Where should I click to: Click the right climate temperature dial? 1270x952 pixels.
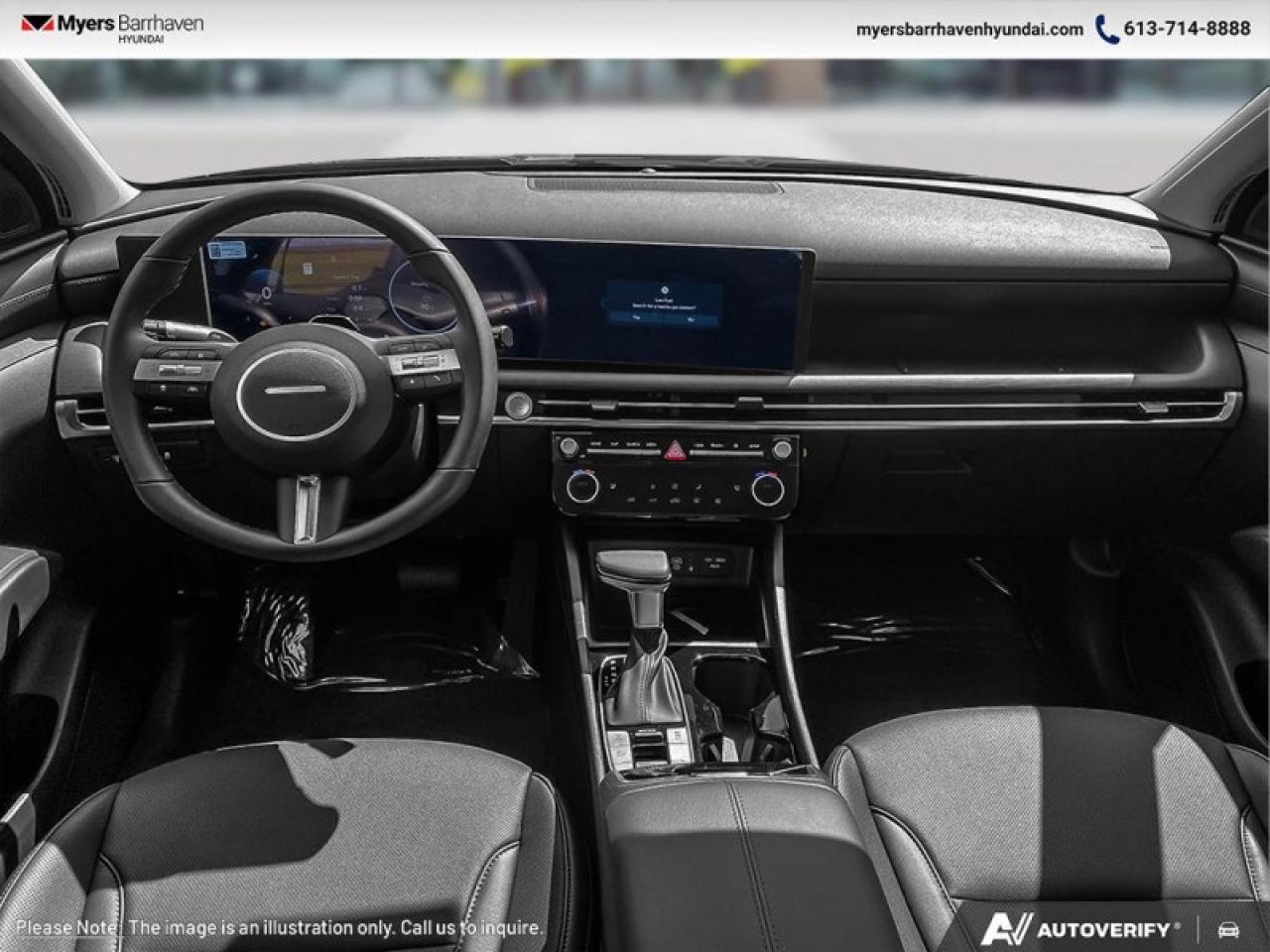767,487
